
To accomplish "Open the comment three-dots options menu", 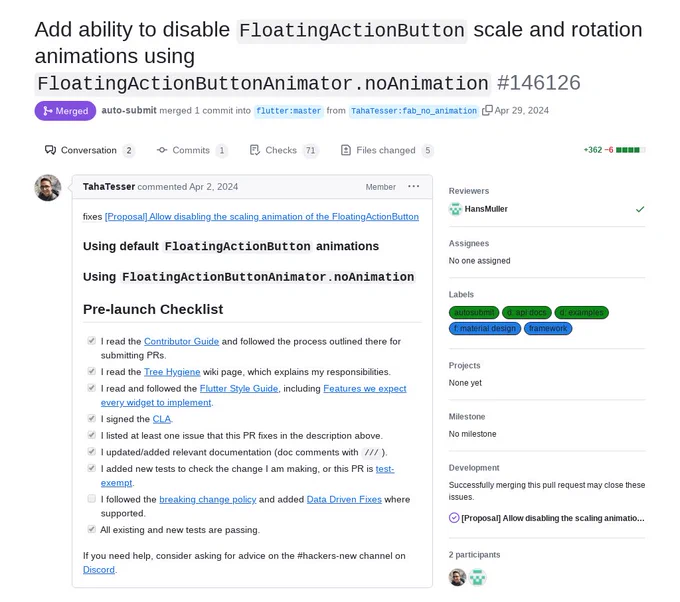I will pos(413,186).
